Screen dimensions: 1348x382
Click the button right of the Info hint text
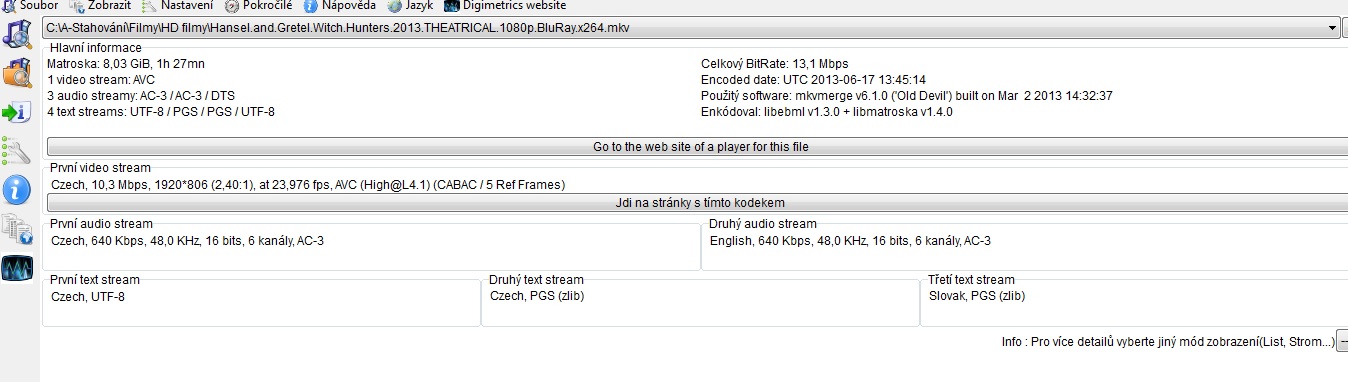coord(1343,342)
